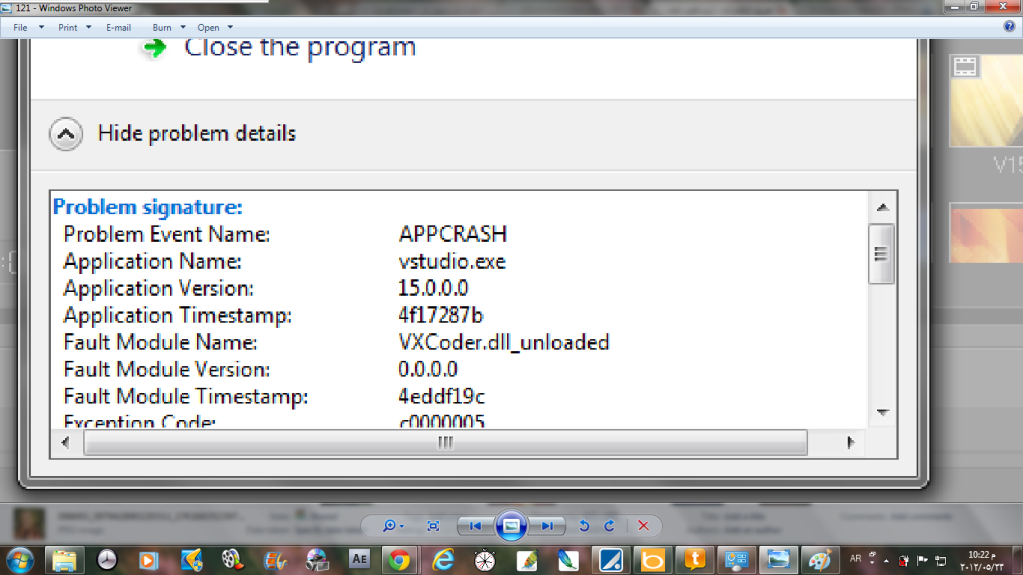Expand the Open dropdown arrow
Screen dimensions: 1023x575
pyautogui.click(x=230, y=27)
